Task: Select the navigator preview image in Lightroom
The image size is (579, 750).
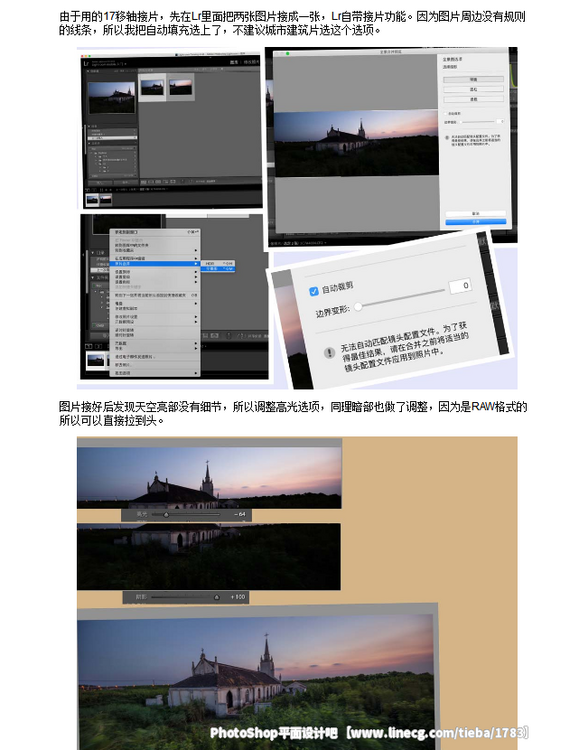Action: pyautogui.click(x=111, y=97)
